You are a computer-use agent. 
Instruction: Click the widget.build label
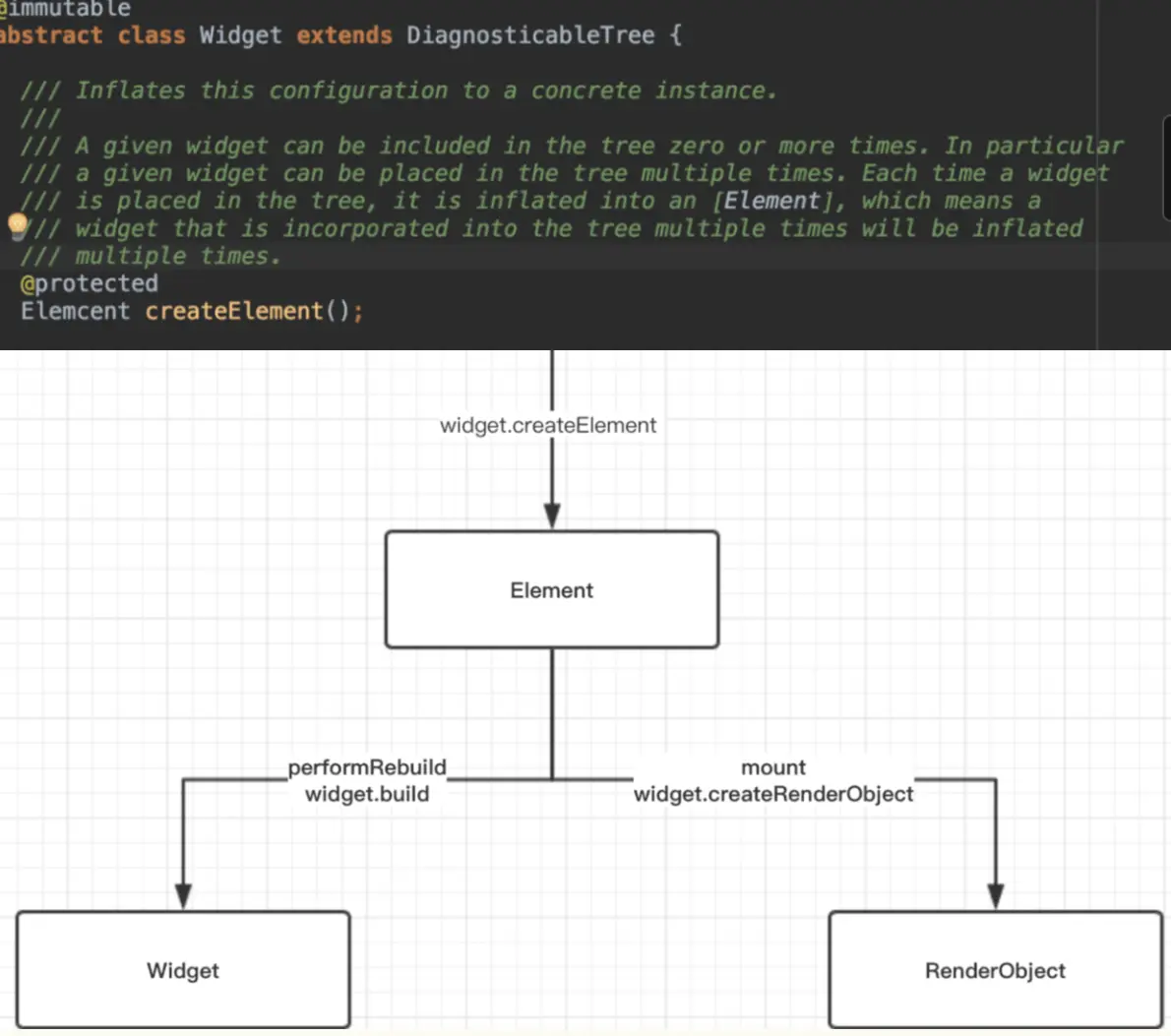pyautogui.click(x=367, y=793)
